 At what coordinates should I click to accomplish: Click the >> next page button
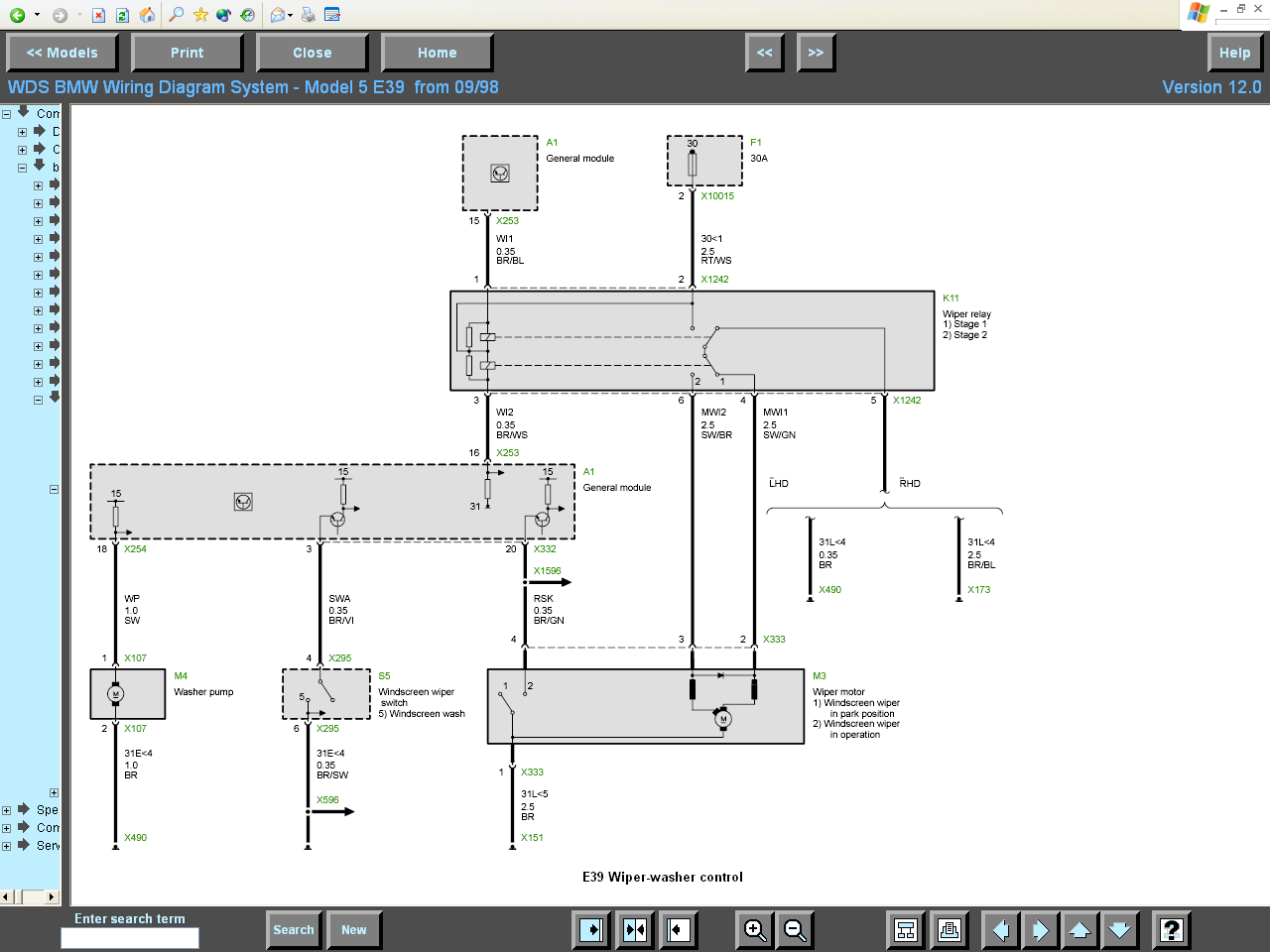click(816, 53)
